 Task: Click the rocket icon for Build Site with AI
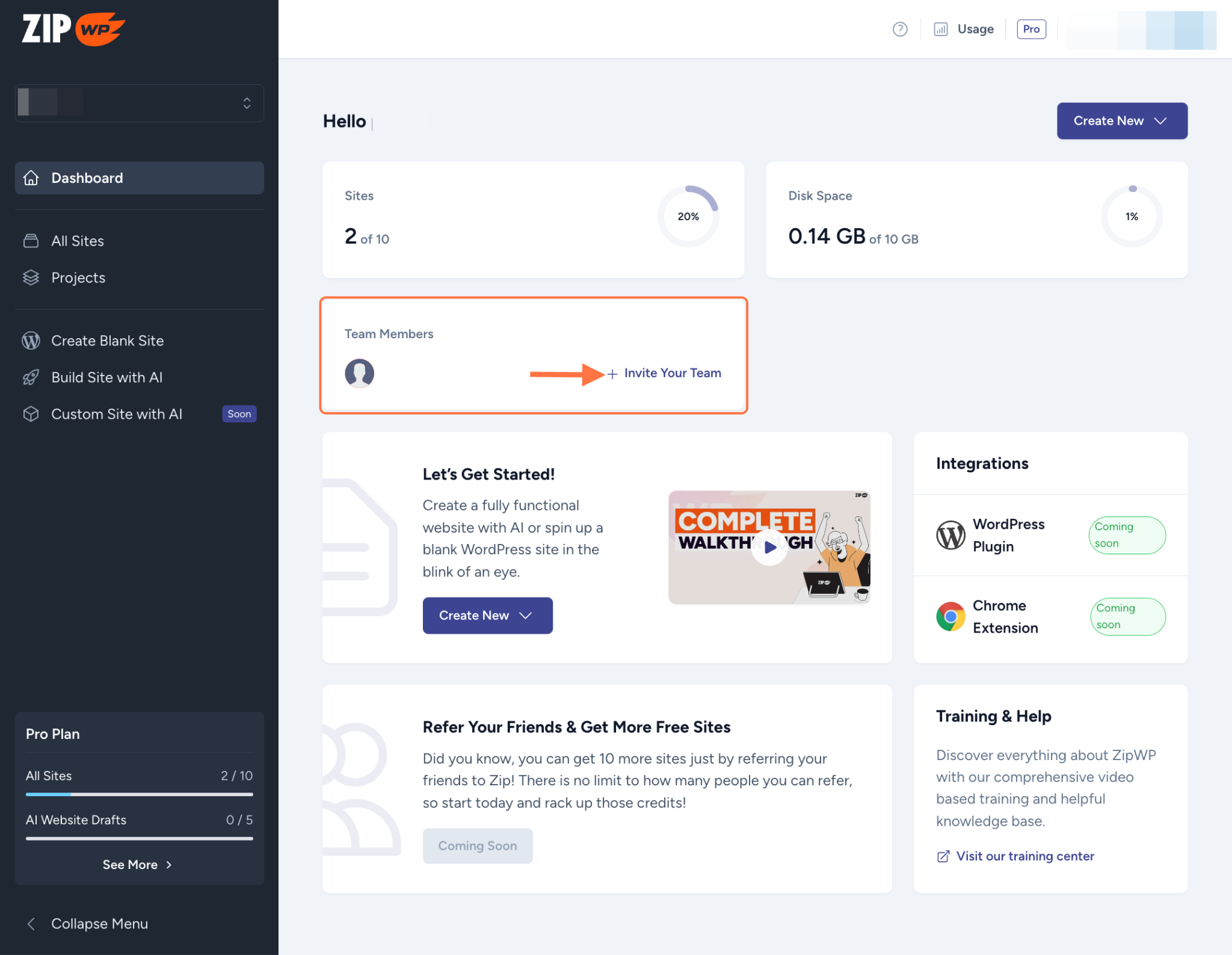31,377
